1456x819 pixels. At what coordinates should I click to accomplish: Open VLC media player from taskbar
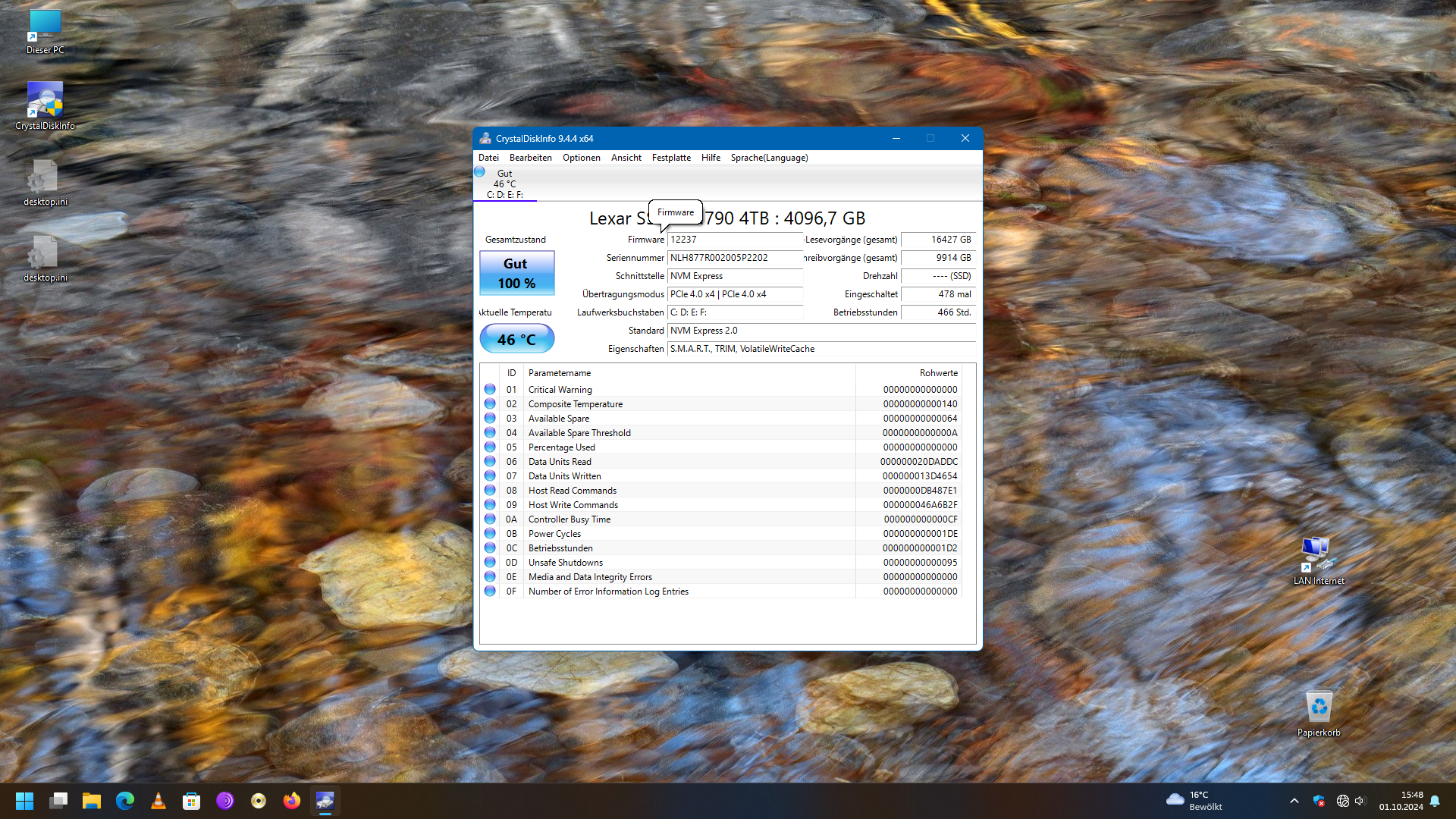(x=158, y=801)
